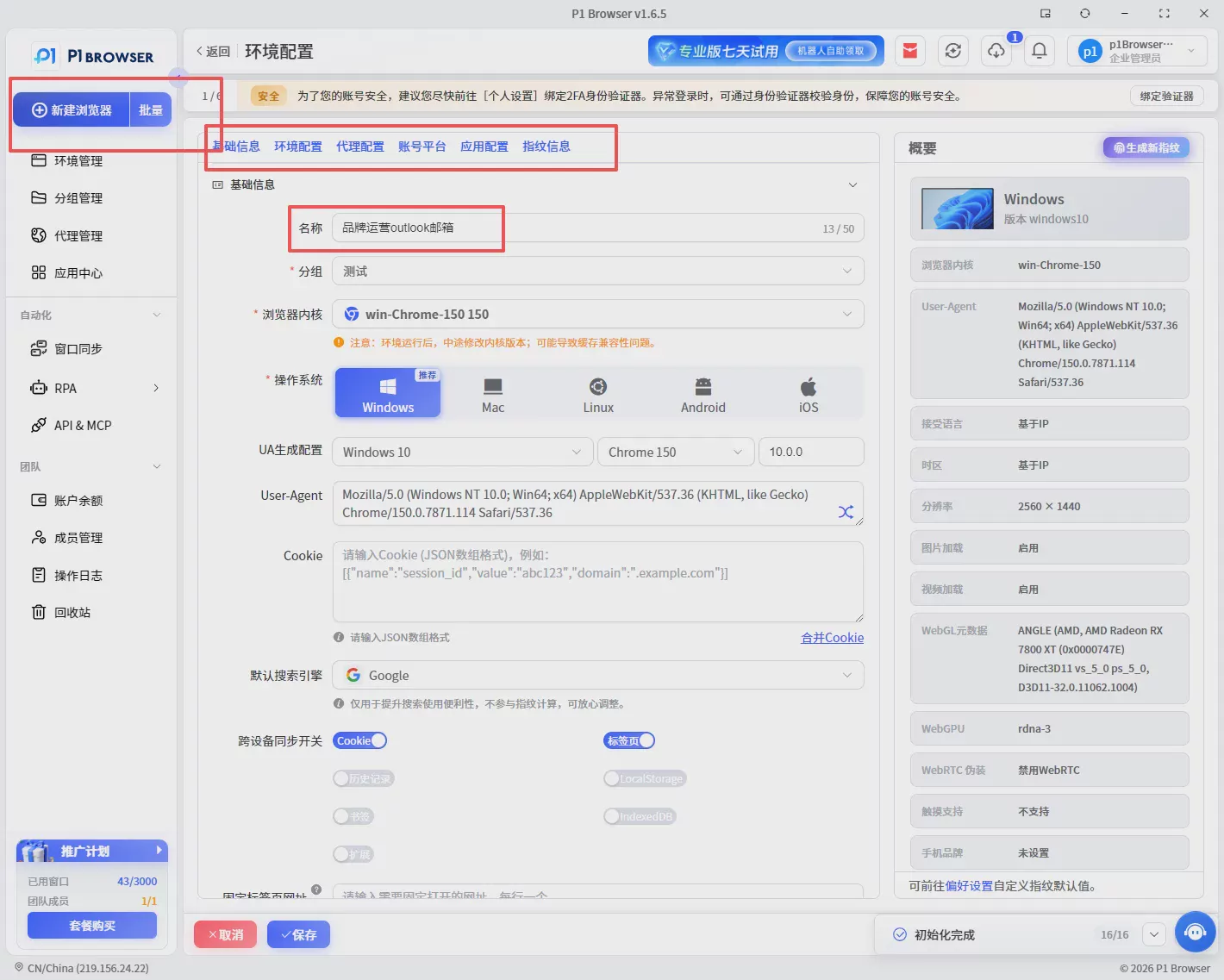Collapse the 基础信息 section chevron
This screenshot has height=980, width=1224.
852,184
